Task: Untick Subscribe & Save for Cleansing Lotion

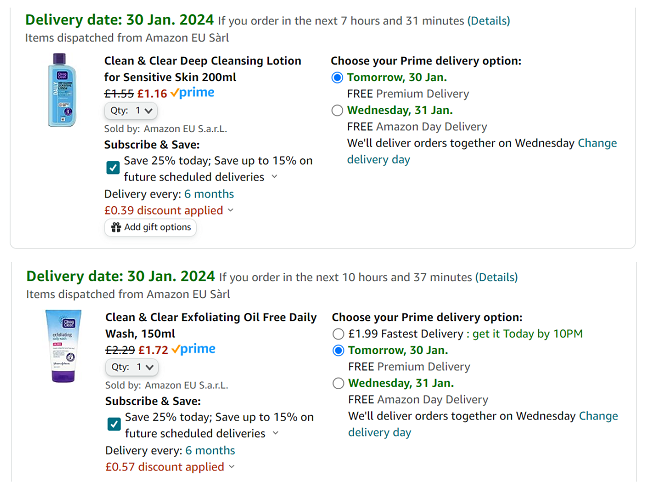Action: pyautogui.click(x=113, y=168)
